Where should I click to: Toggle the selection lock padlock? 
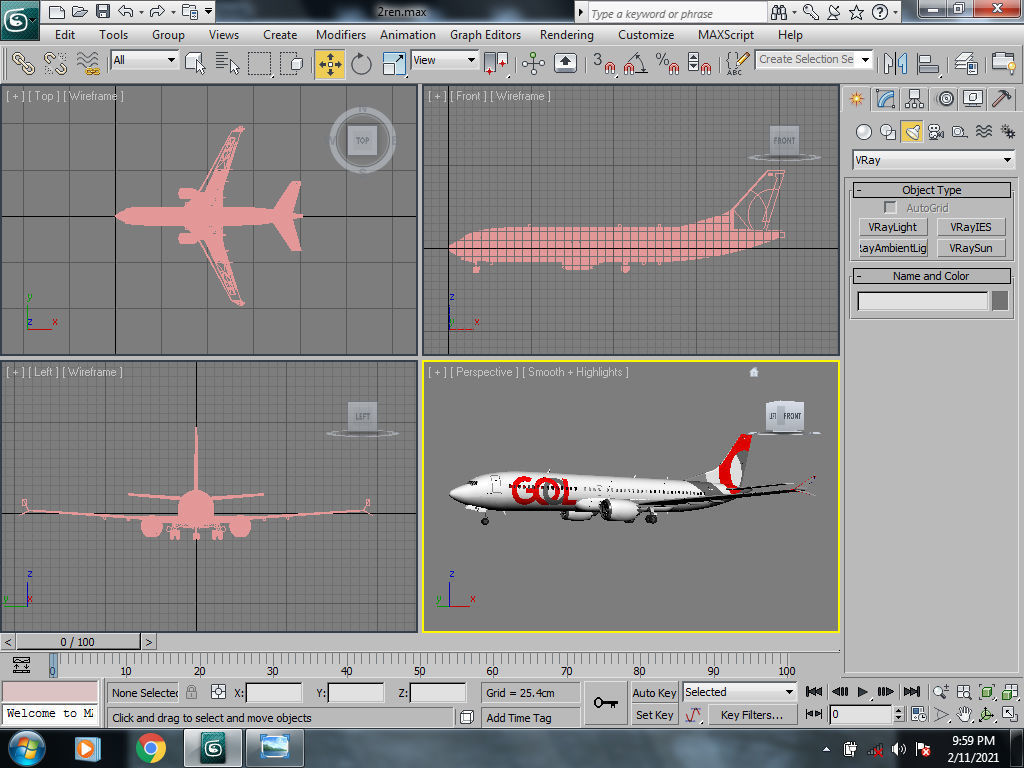click(x=191, y=692)
